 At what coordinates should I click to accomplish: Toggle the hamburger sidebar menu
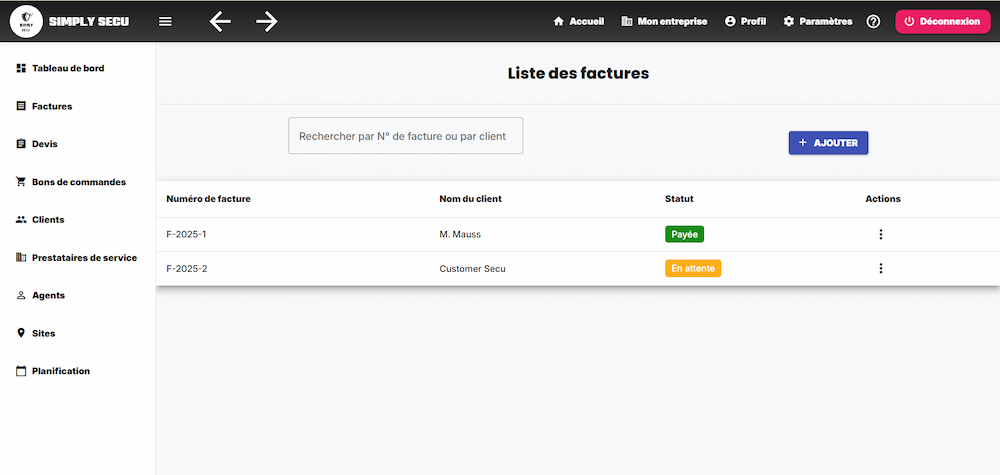point(165,21)
